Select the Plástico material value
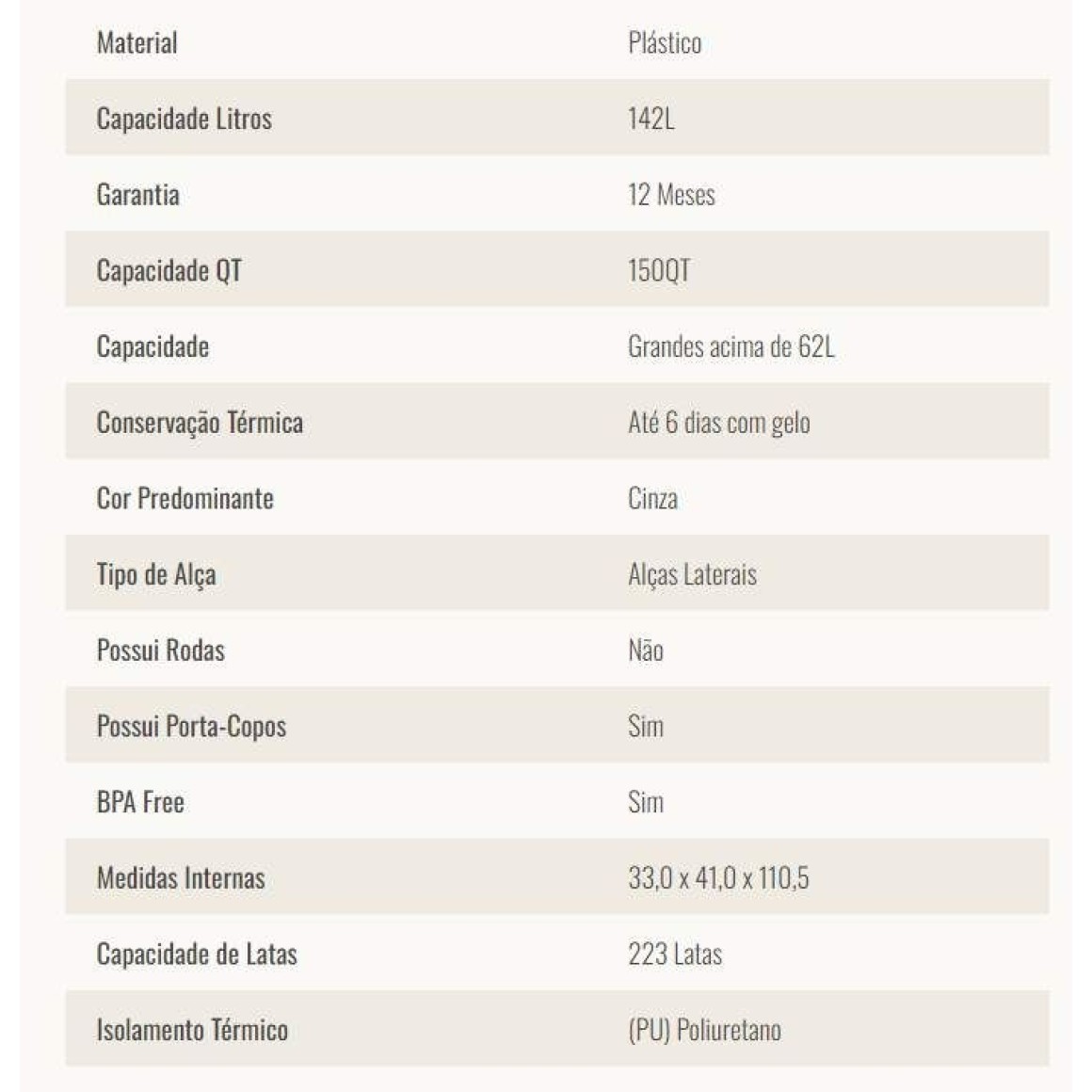This screenshot has height=1092, width=1092. tap(665, 42)
